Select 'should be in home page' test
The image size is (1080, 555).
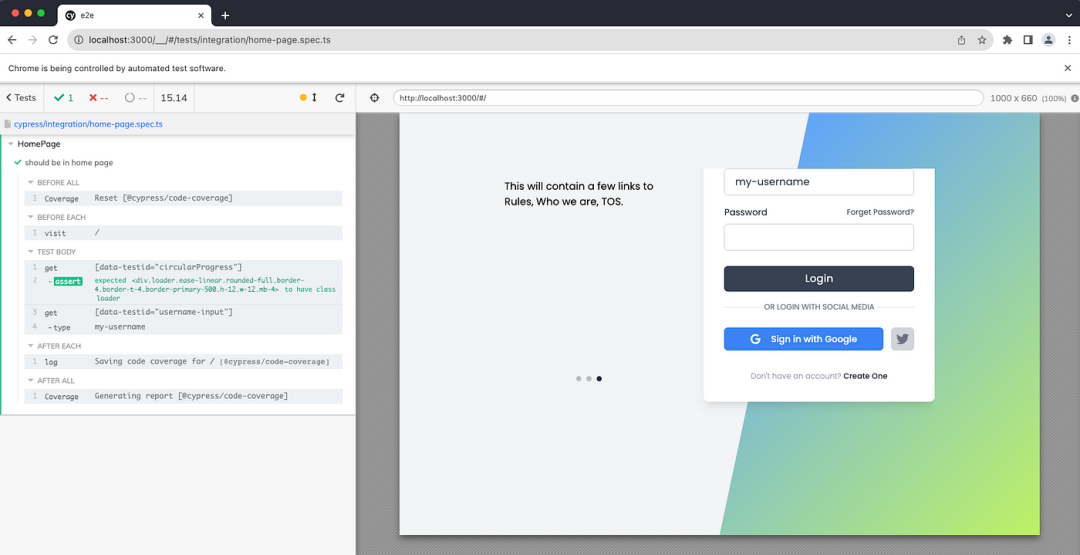click(x=69, y=163)
